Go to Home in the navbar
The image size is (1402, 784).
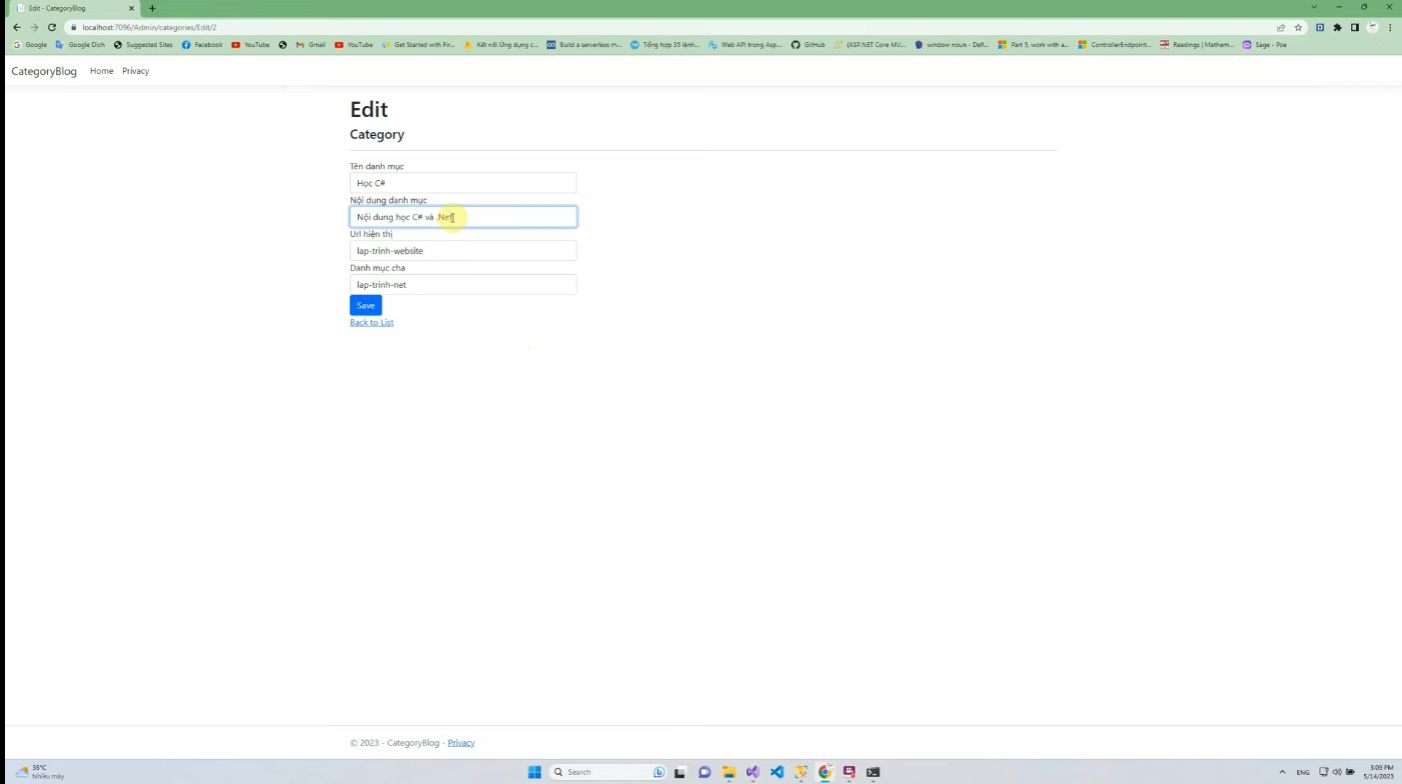coord(101,71)
